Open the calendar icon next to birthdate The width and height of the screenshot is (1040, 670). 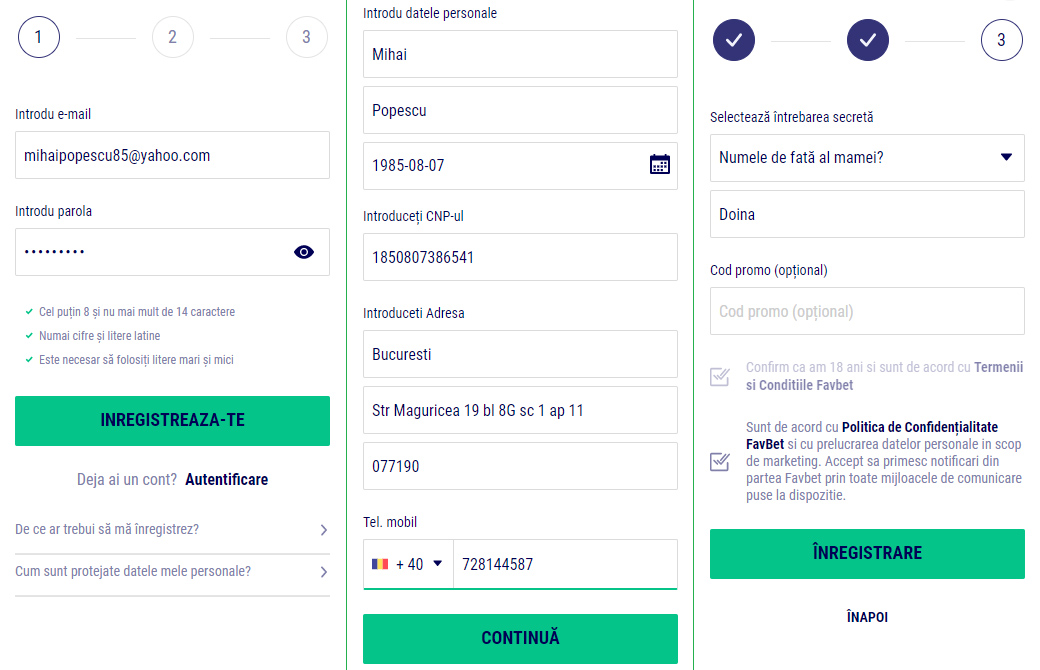(659, 163)
